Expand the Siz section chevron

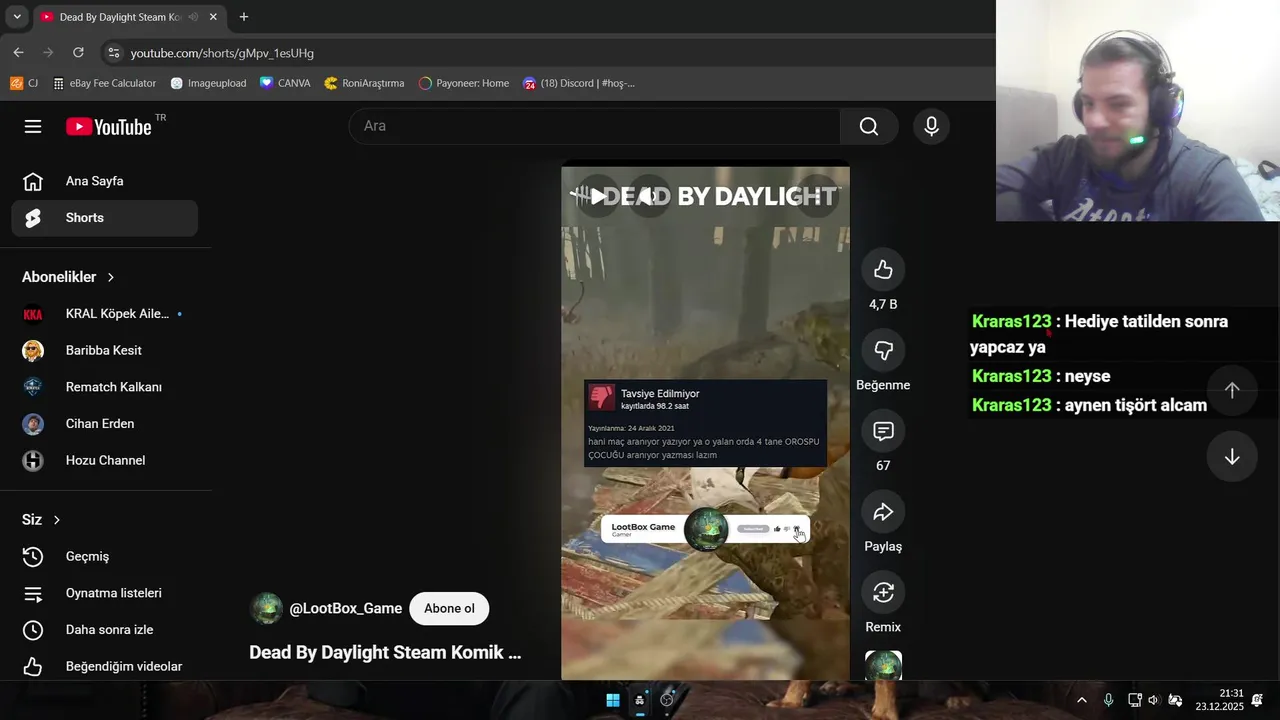click(57, 520)
